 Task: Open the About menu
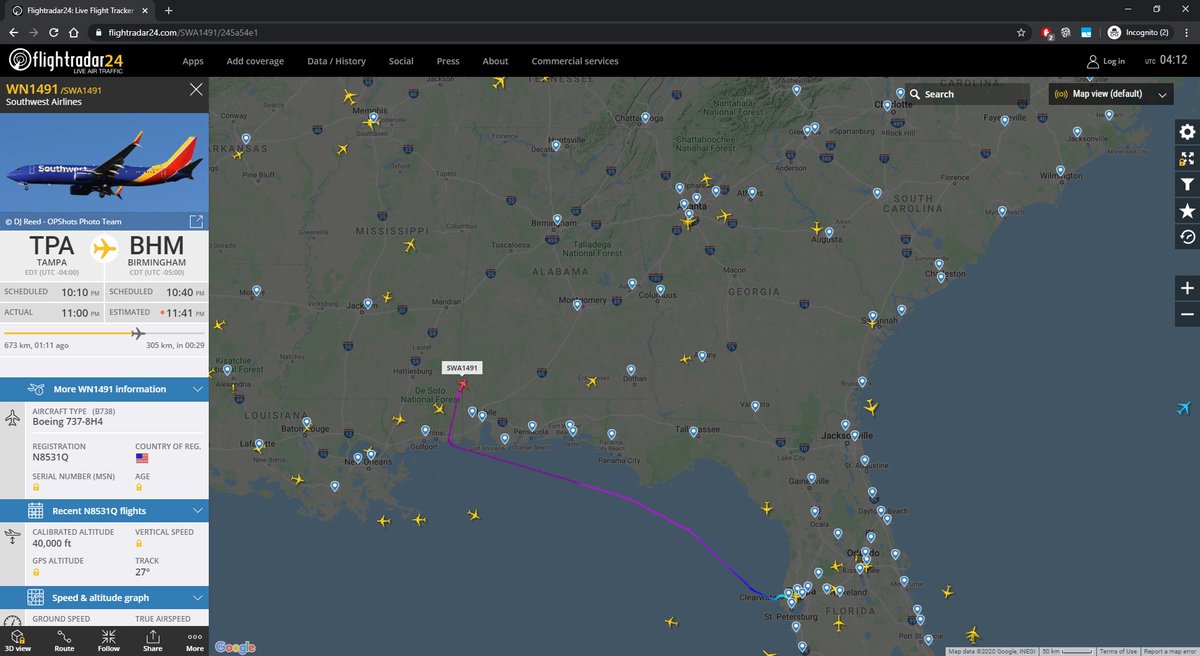[495, 61]
